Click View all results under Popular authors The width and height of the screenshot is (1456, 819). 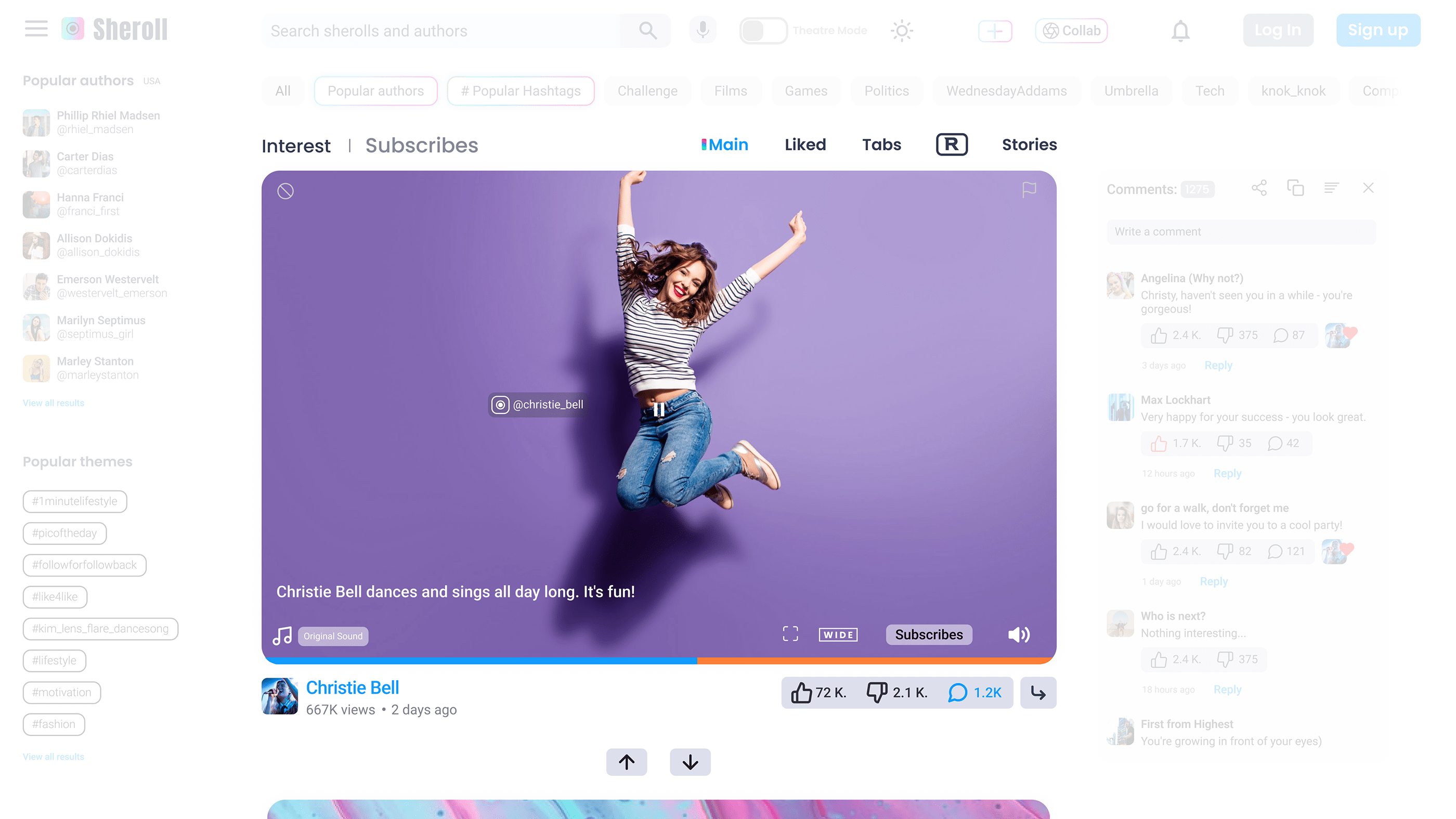(53, 403)
